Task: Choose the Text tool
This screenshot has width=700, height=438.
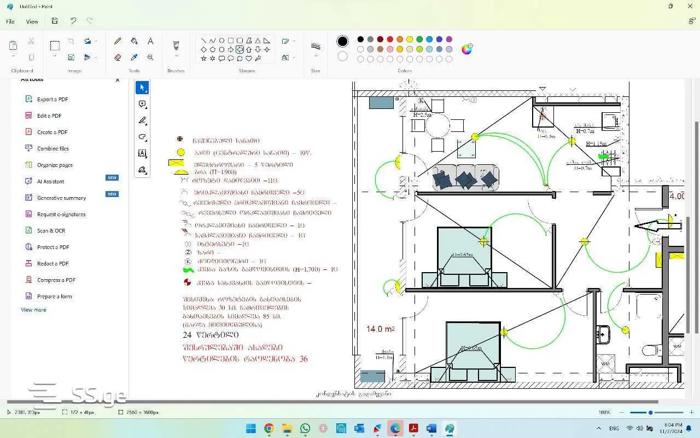Action: 150,42
